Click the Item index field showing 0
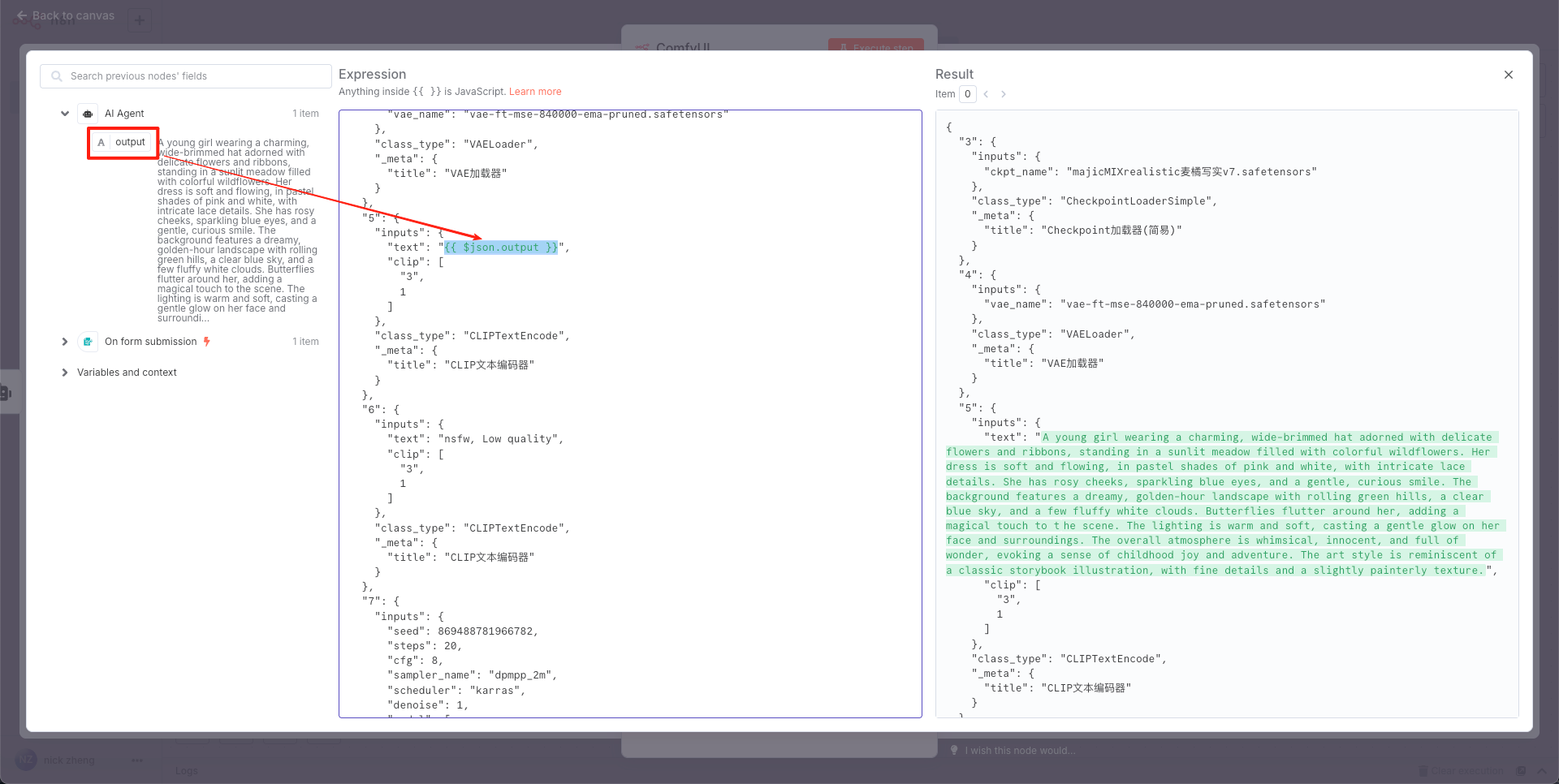The height and width of the screenshot is (784, 1559). (x=968, y=94)
